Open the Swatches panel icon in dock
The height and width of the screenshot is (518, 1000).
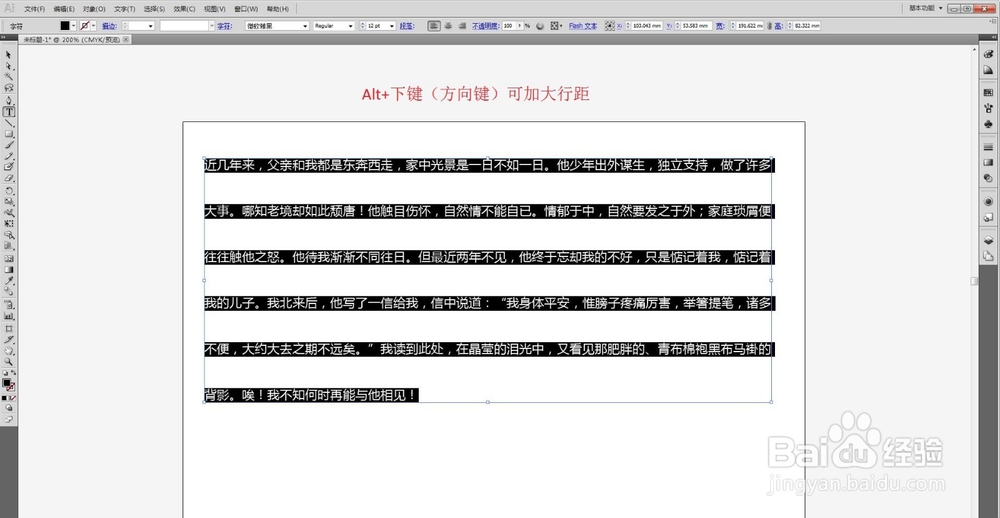989,92
